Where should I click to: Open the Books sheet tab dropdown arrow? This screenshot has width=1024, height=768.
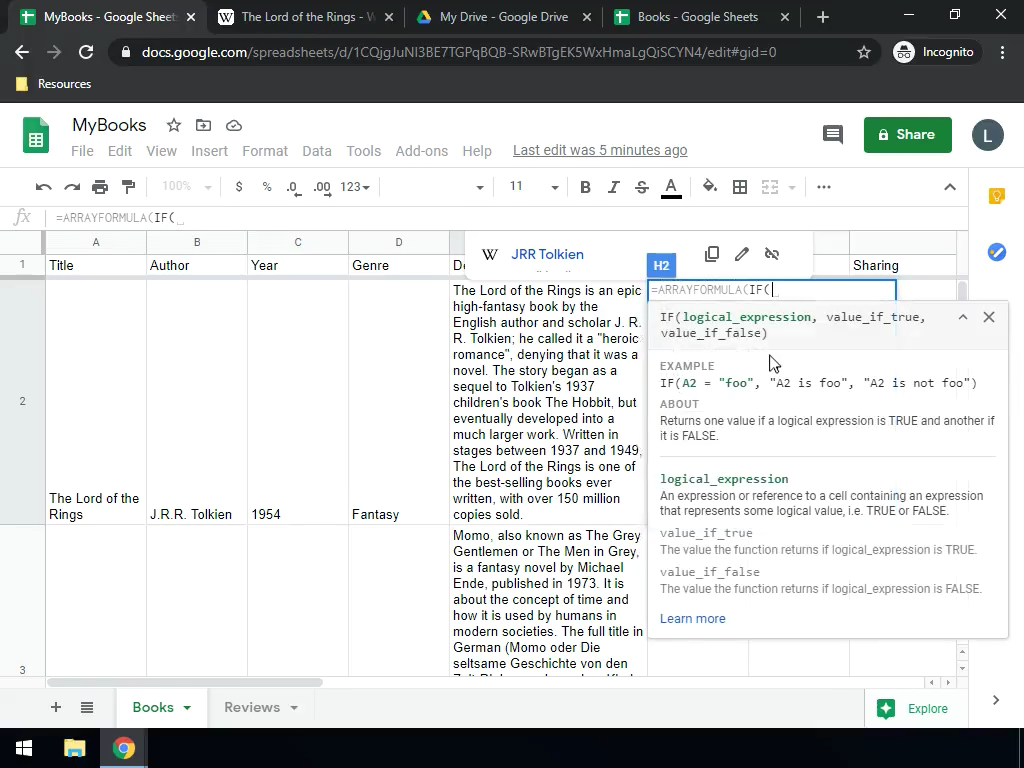pyautogui.click(x=187, y=708)
